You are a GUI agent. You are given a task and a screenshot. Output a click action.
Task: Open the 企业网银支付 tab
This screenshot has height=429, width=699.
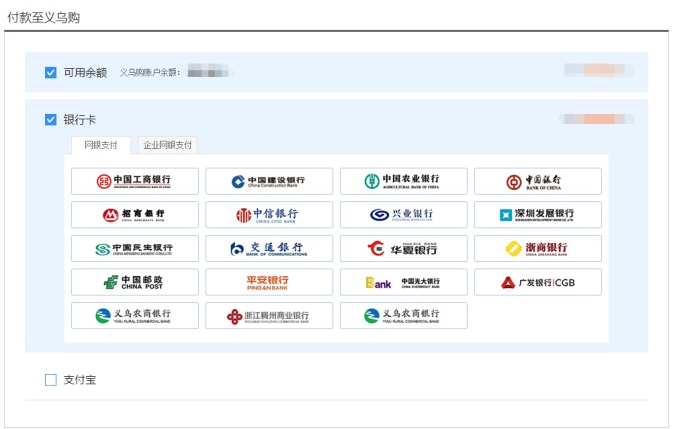166,145
